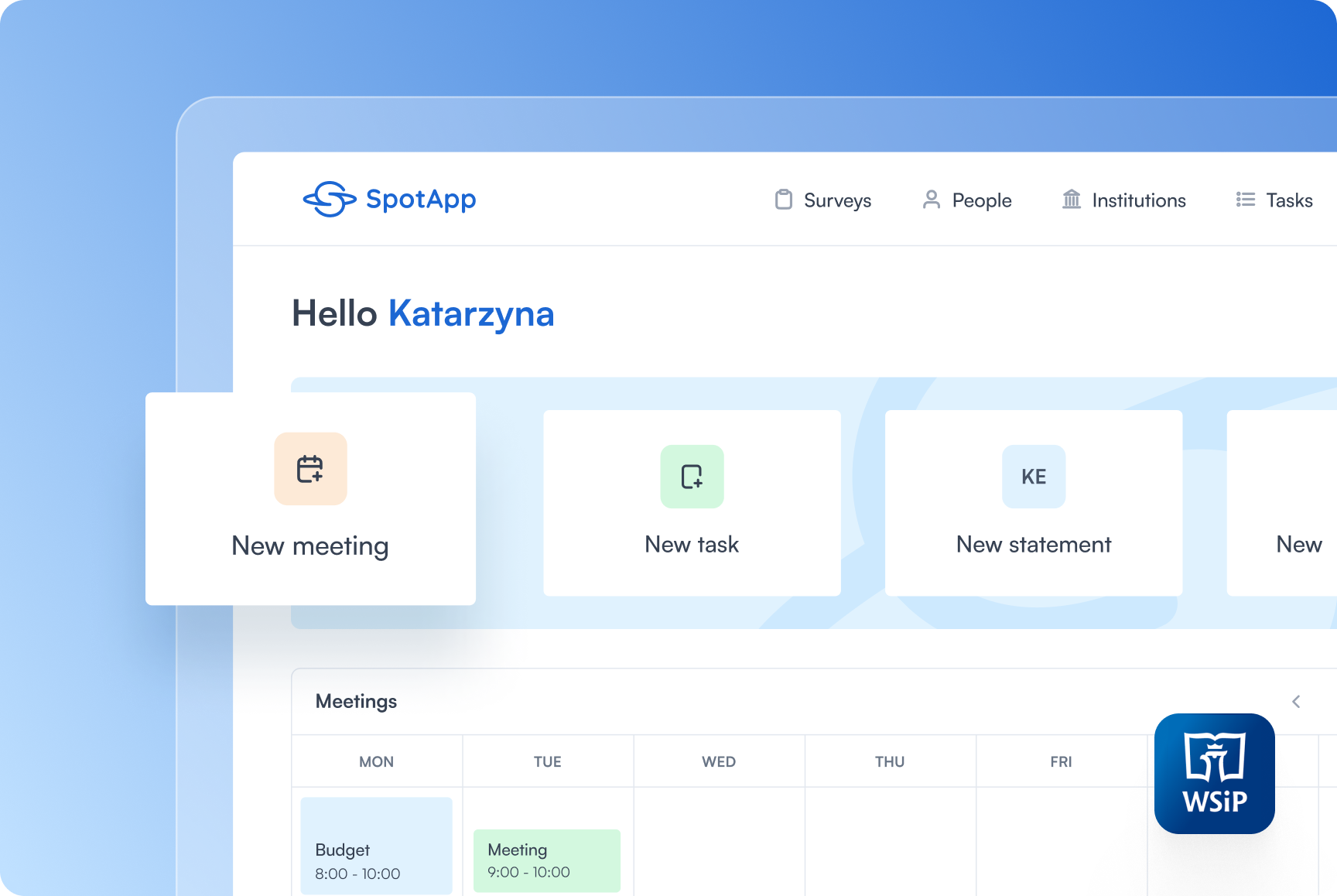Screen dimensions: 1337x896
Task: Open the Surveys menu item
Action: pos(823,200)
